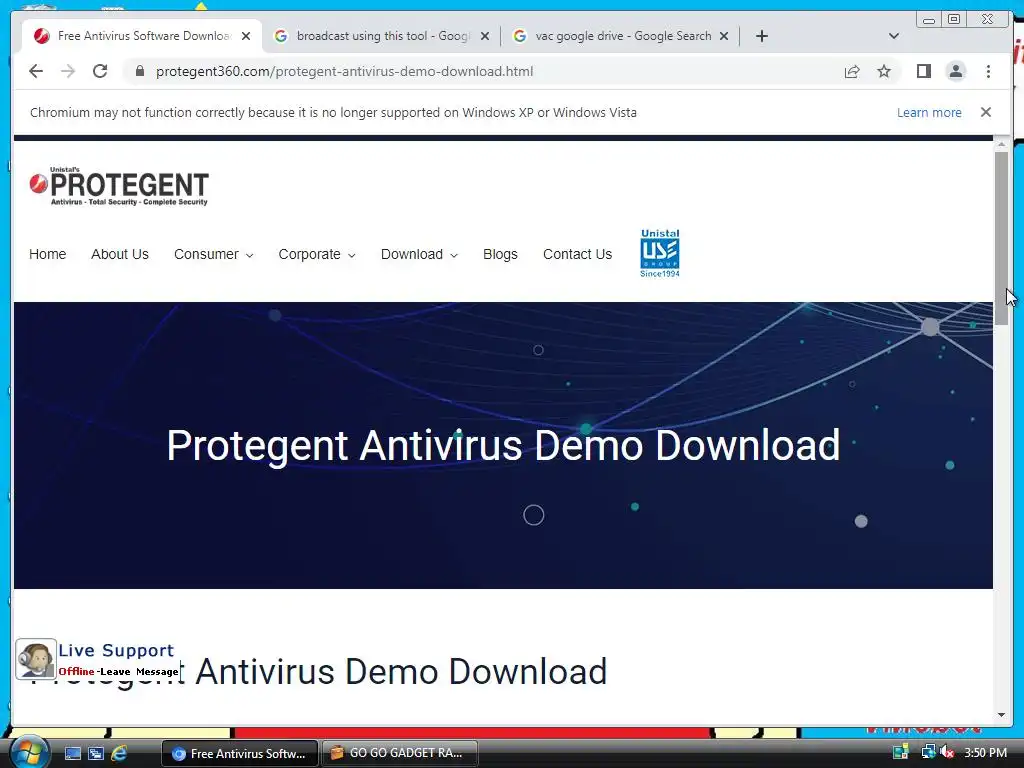Open a new tab
The image size is (1024, 768).
point(761,36)
